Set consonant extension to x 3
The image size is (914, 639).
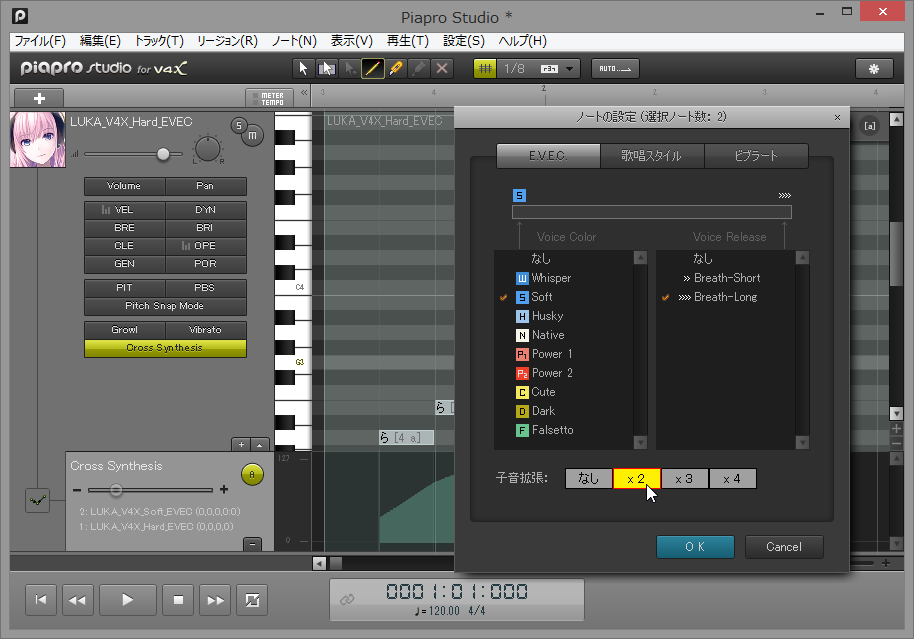click(x=684, y=479)
